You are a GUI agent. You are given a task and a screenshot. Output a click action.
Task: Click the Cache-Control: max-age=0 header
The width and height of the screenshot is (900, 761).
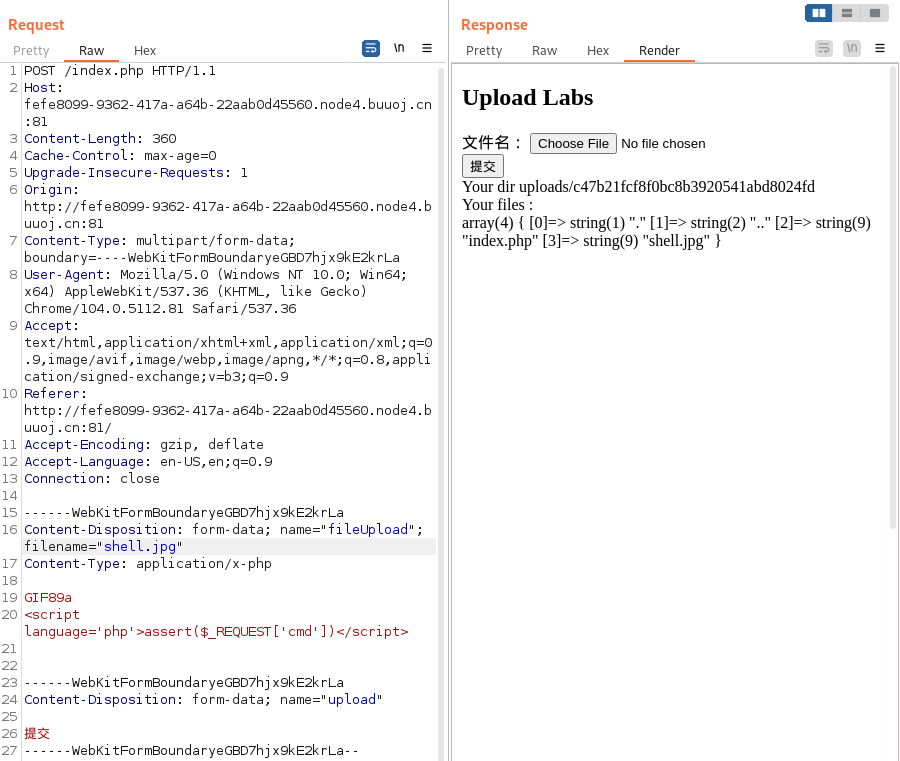click(x=120, y=156)
